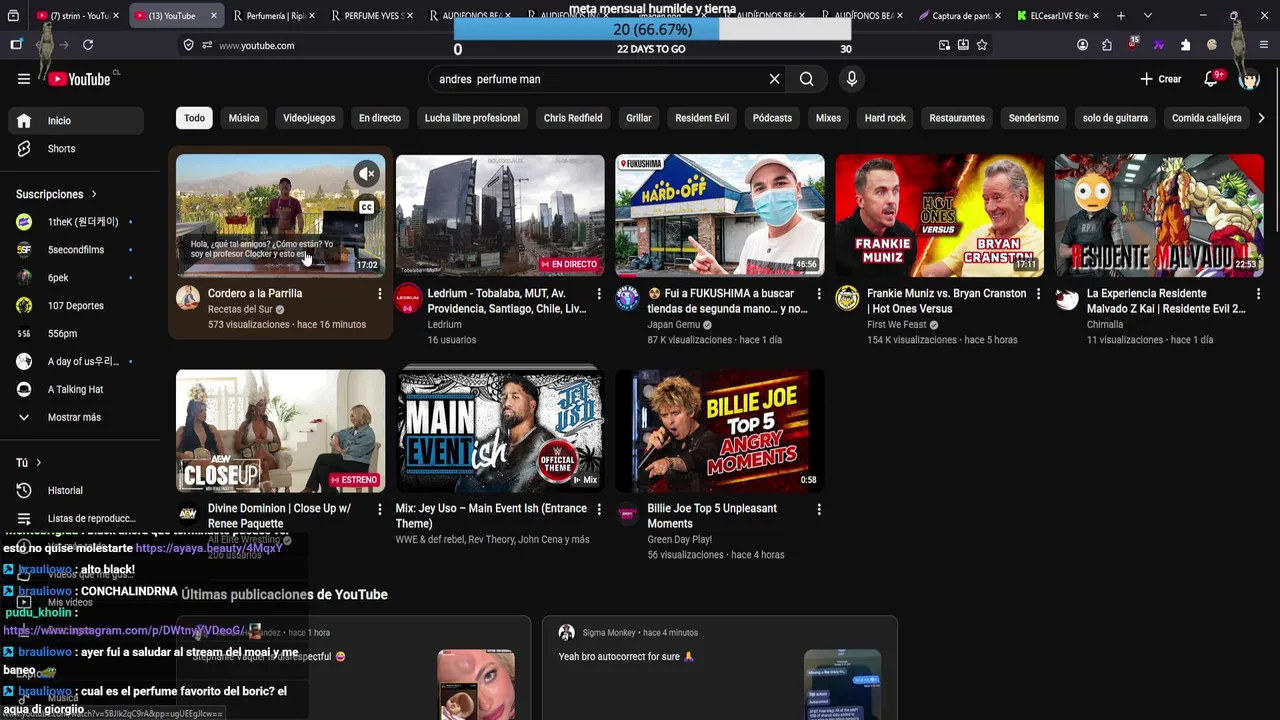Open the 556pm subscription

click(x=76, y=333)
